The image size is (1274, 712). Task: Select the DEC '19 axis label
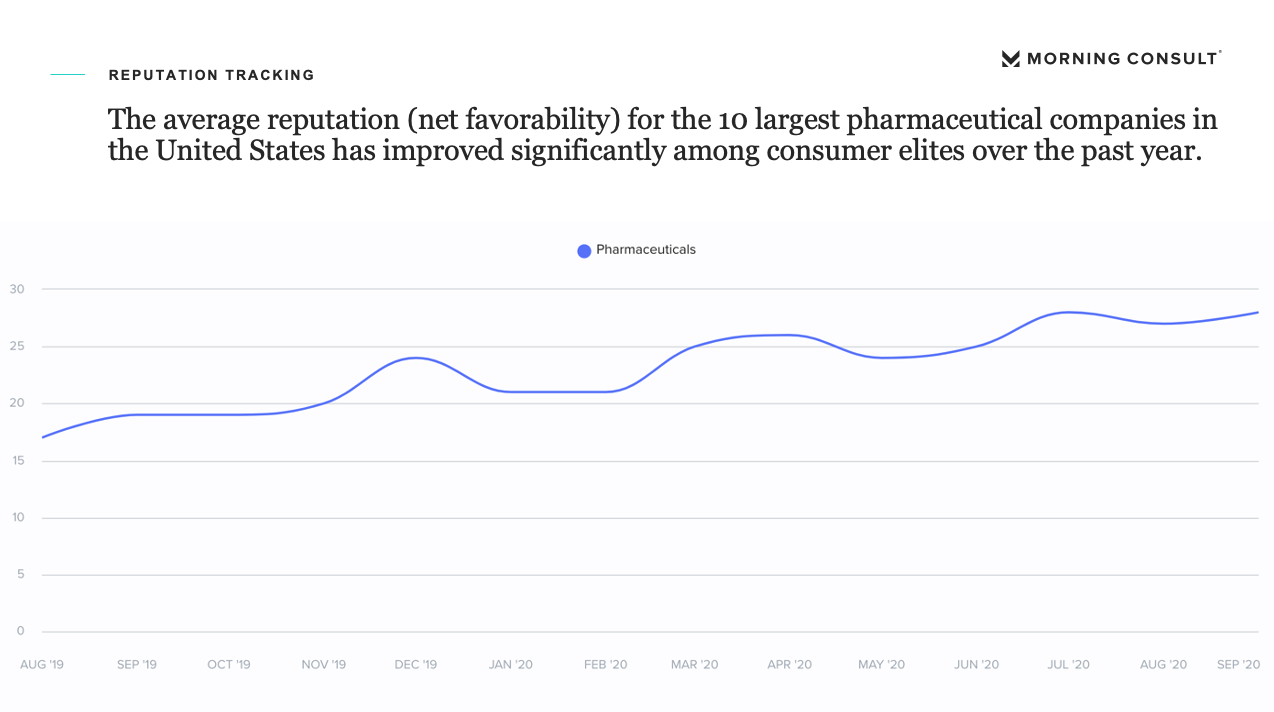click(415, 665)
